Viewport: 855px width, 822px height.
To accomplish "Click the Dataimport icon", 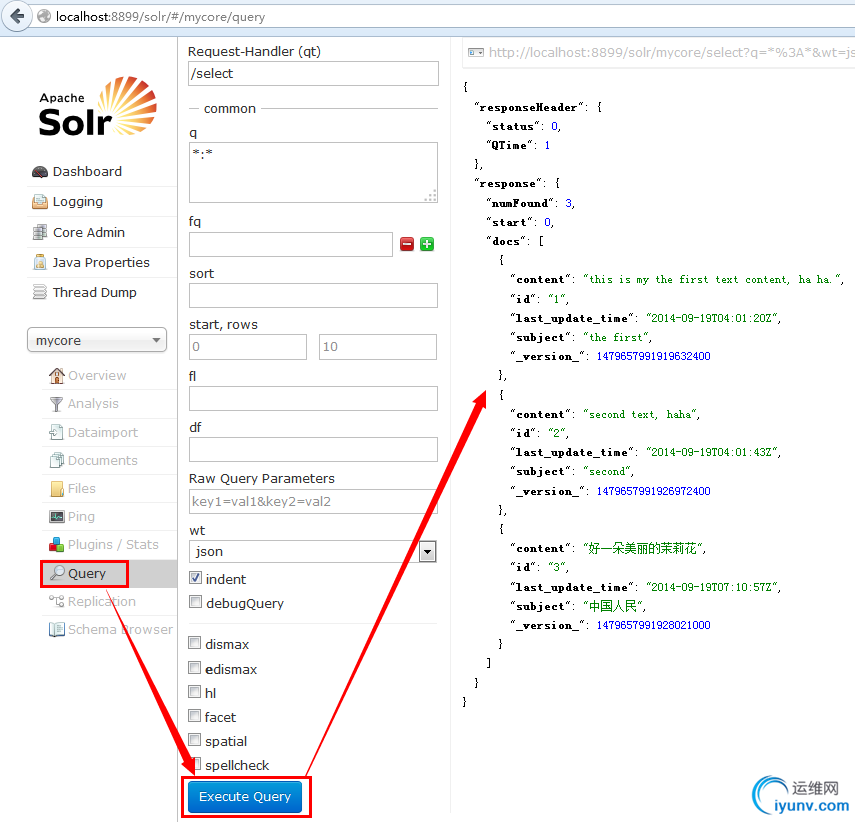I will click(x=56, y=432).
